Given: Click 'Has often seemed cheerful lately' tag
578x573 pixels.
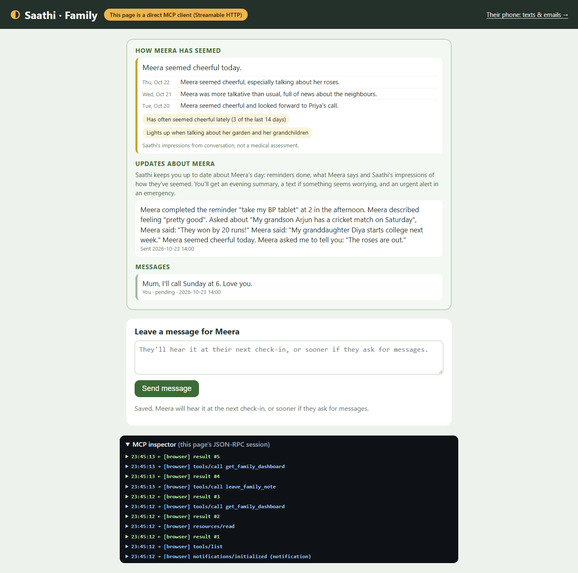Looking at the screenshot, I should 216,119.
